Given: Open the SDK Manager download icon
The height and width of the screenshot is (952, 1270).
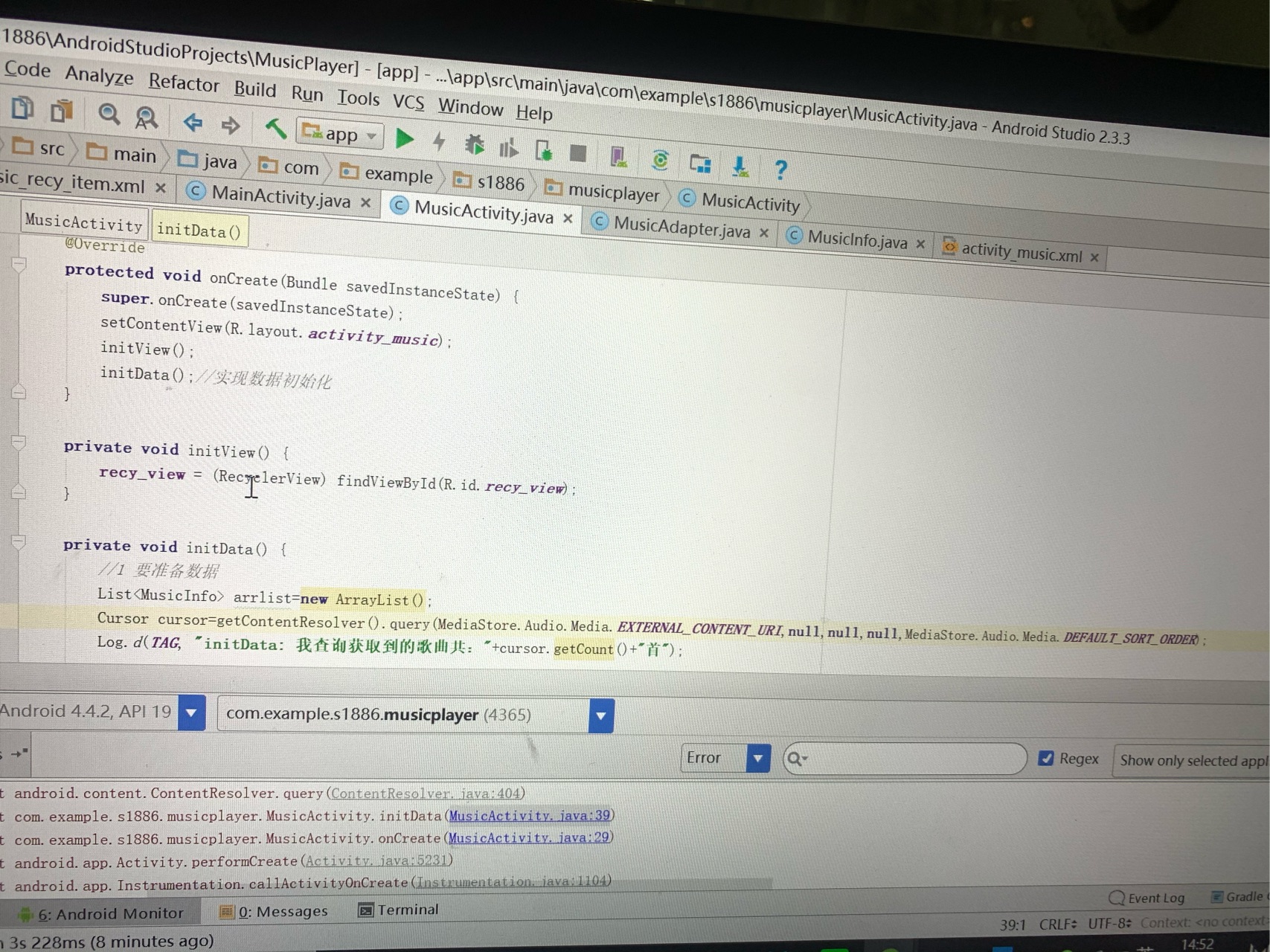Looking at the screenshot, I should 740,167.
